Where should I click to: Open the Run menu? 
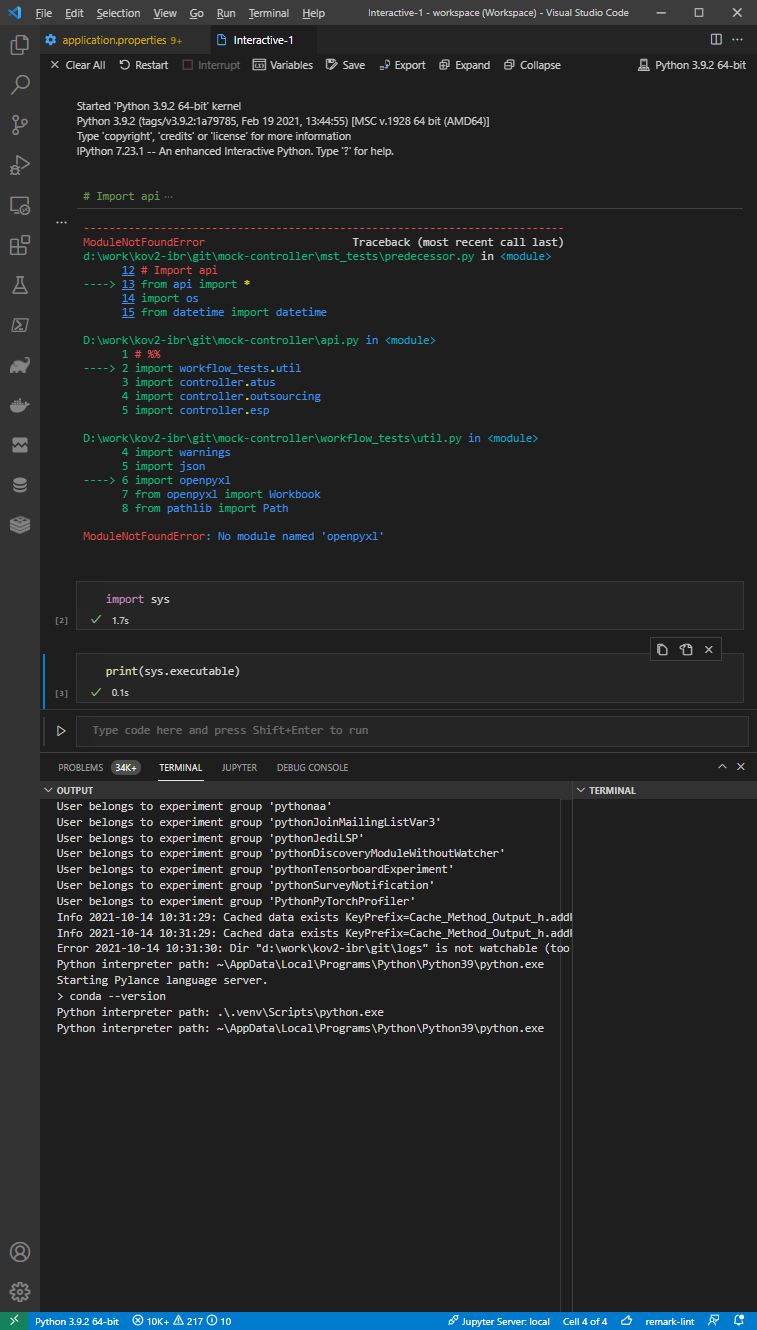pyautogui.click(x=226, y=13)
